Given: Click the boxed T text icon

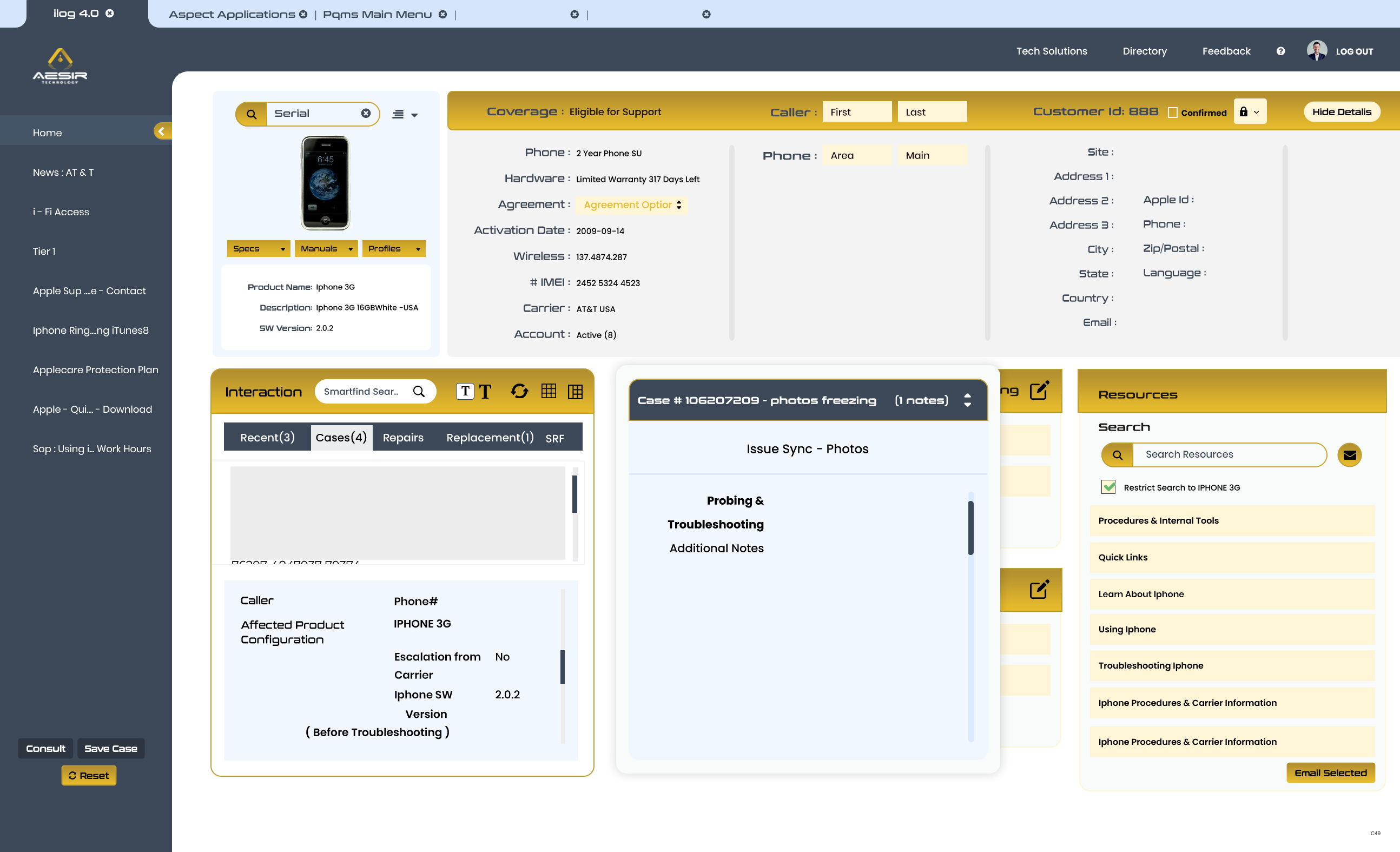Looking at the screenshot, I should coord(465,391).
